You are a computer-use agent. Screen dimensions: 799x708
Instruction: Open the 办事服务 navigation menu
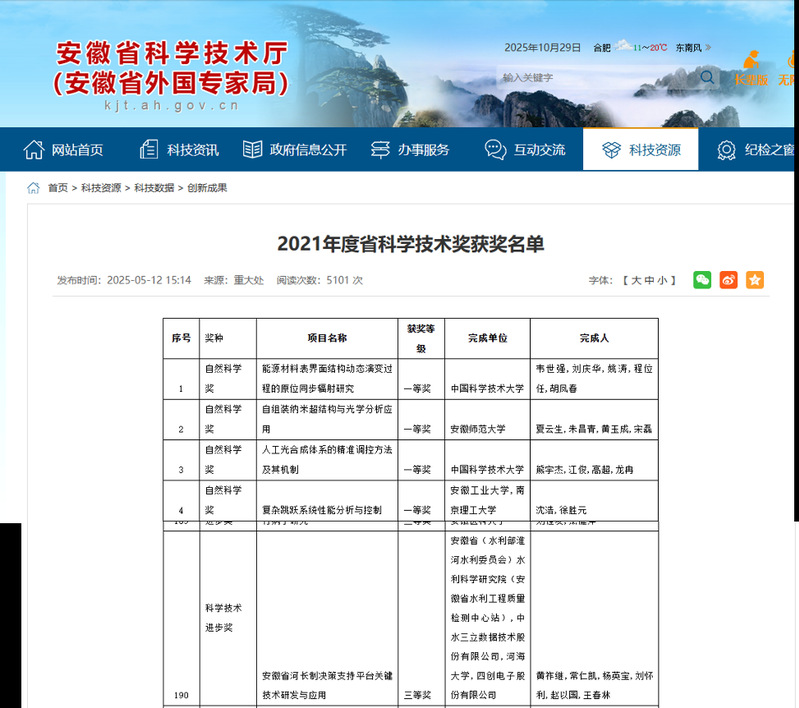pyautogui.click(x=410, y=150)
